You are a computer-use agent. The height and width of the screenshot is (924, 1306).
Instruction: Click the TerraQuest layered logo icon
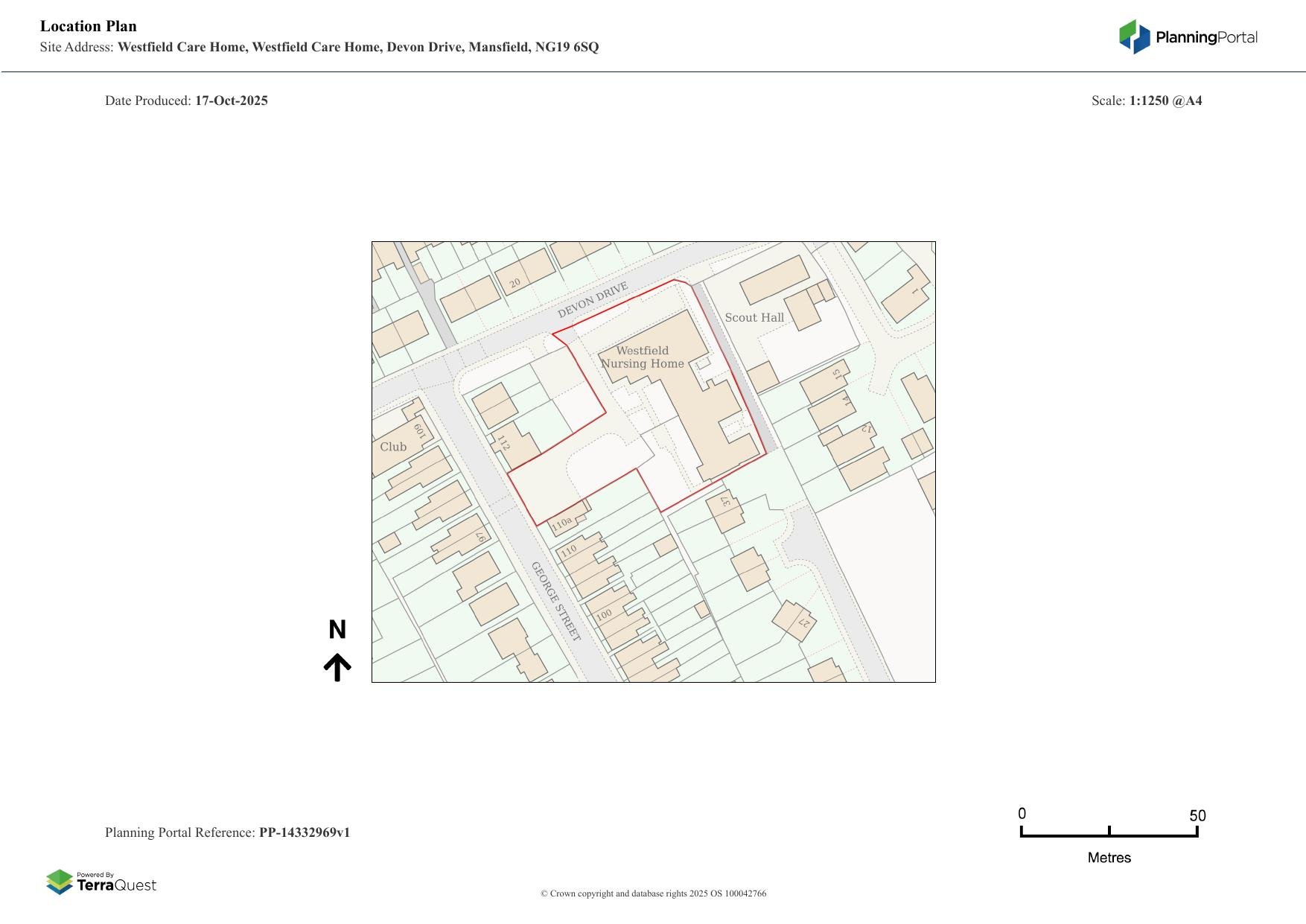(x=60, y=882)
